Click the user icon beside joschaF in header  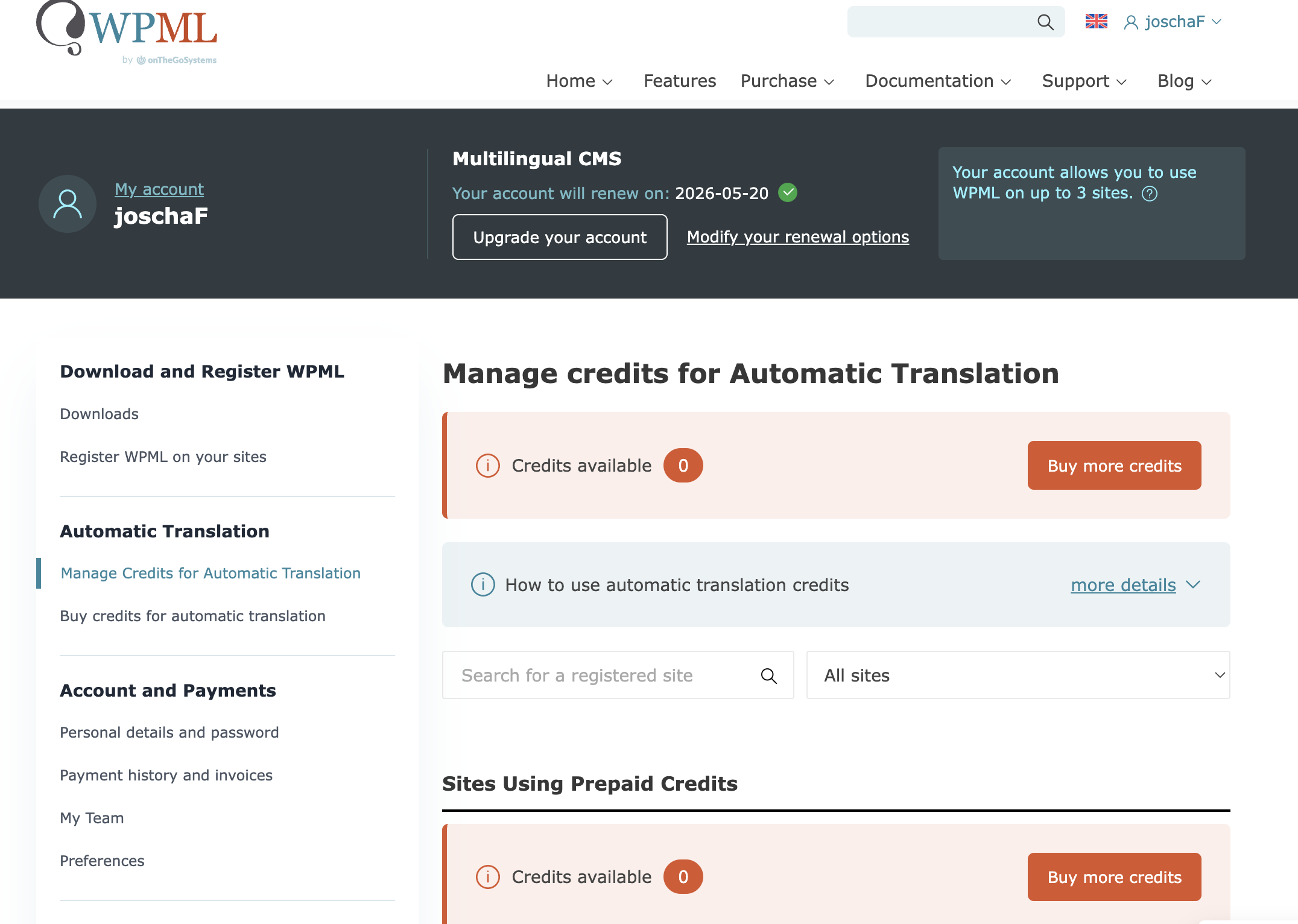click(1131, 22)
